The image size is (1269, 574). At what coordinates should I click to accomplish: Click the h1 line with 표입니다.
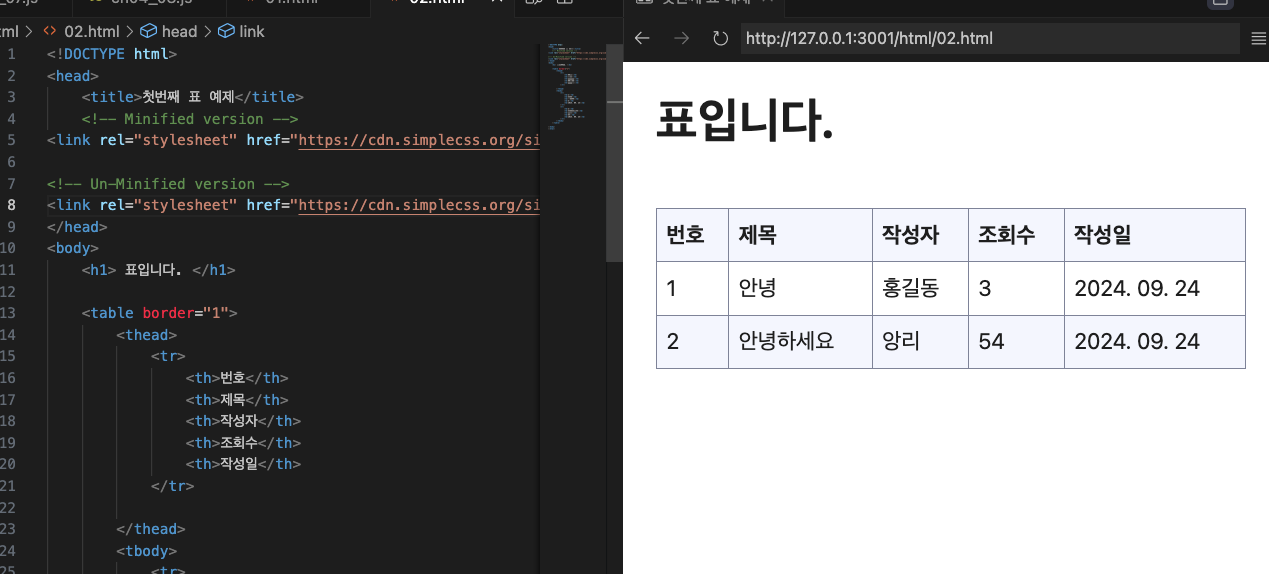pos(158,270)
